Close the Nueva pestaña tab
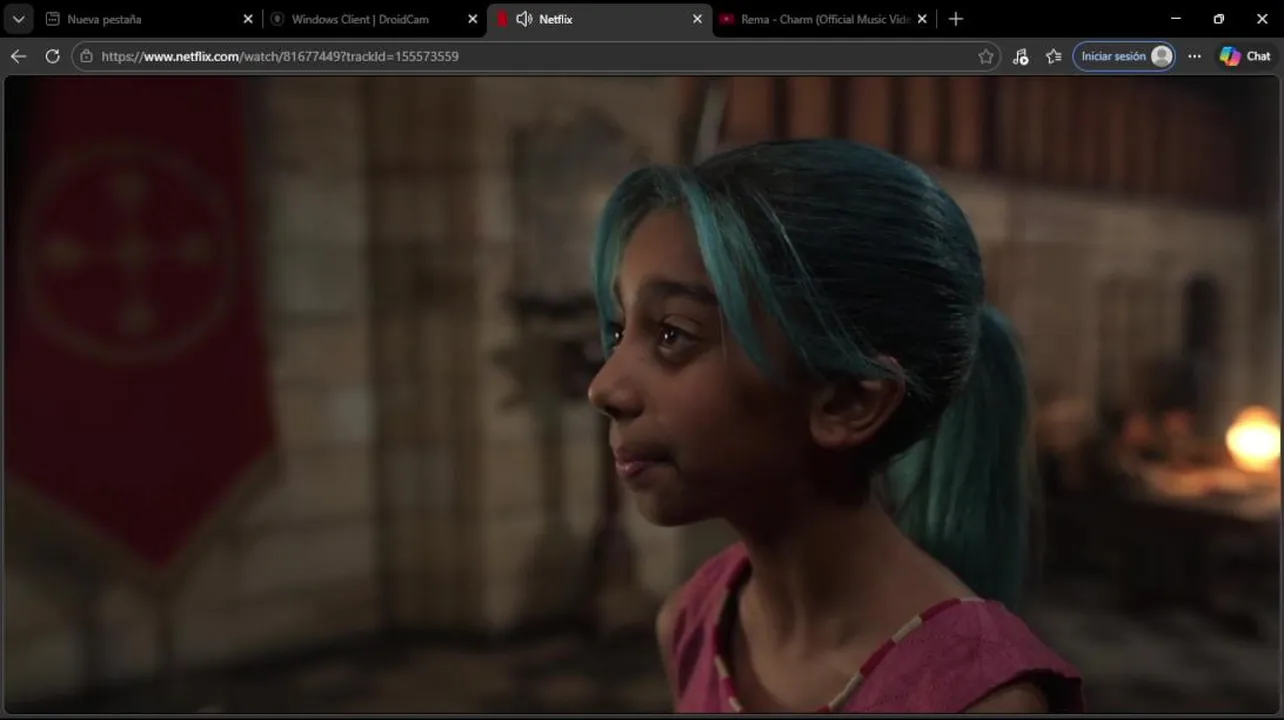Viewport: 1284px width, 720px height. click(x=248, y=19)
